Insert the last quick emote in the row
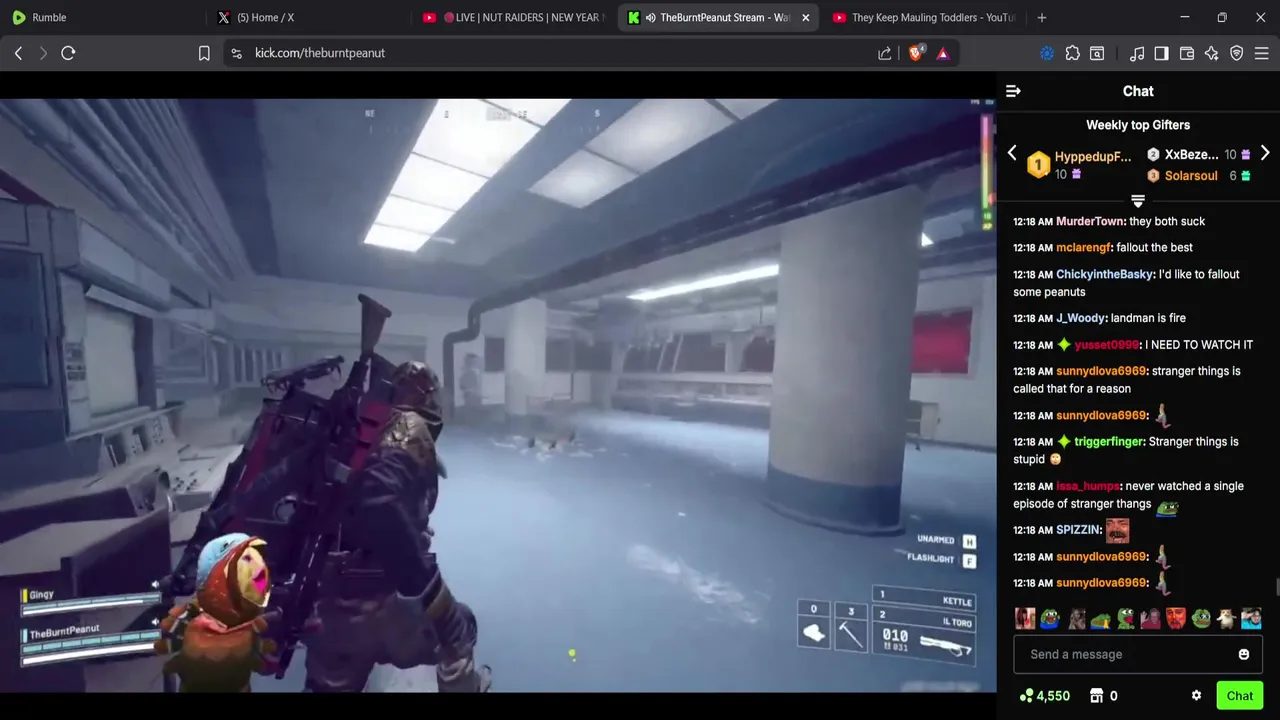The width and height of the screenshot is (1280, 720). [1251, 619]
